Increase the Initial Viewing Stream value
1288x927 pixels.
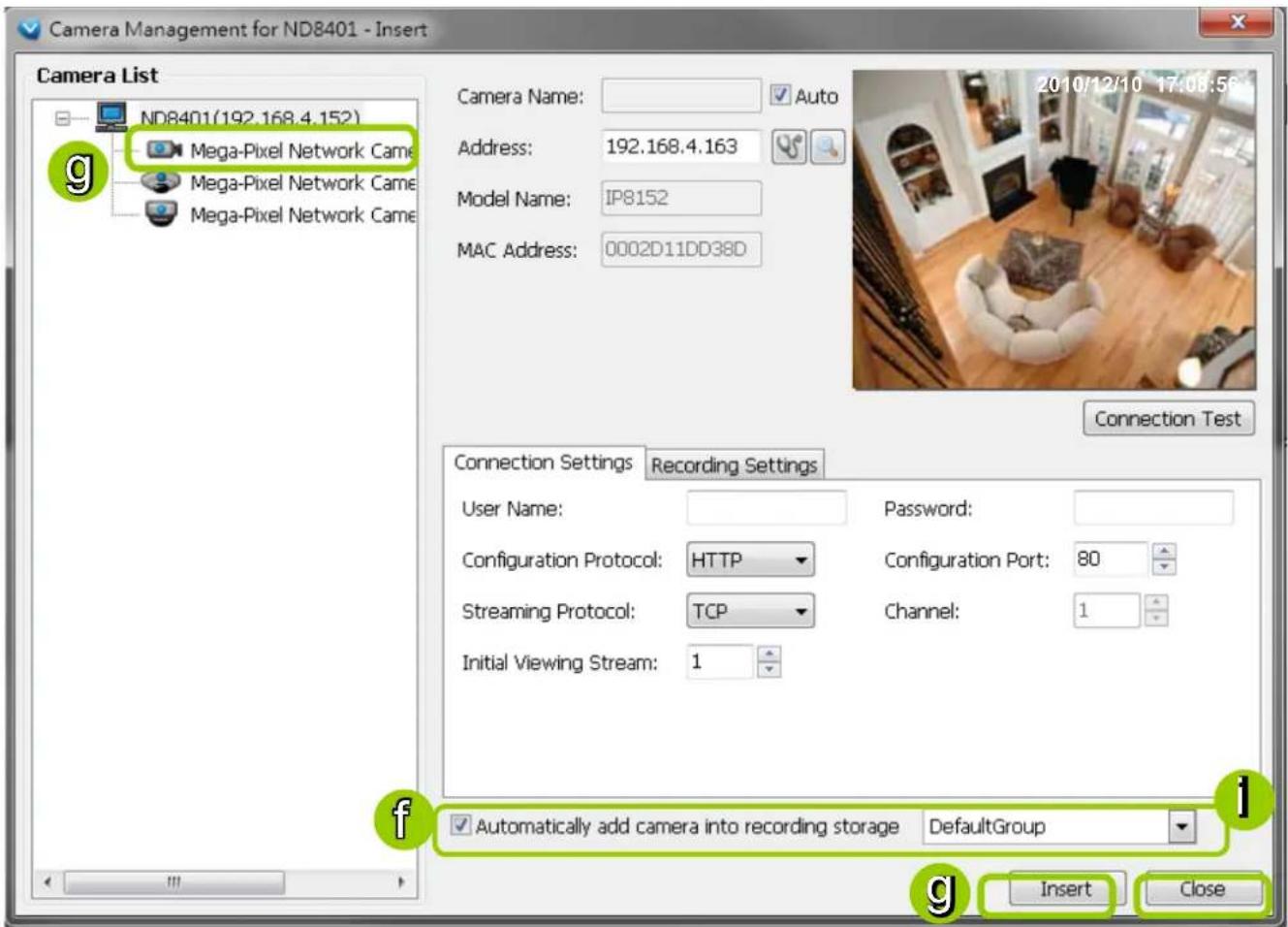pyautogui.click(x=769, y=654)
